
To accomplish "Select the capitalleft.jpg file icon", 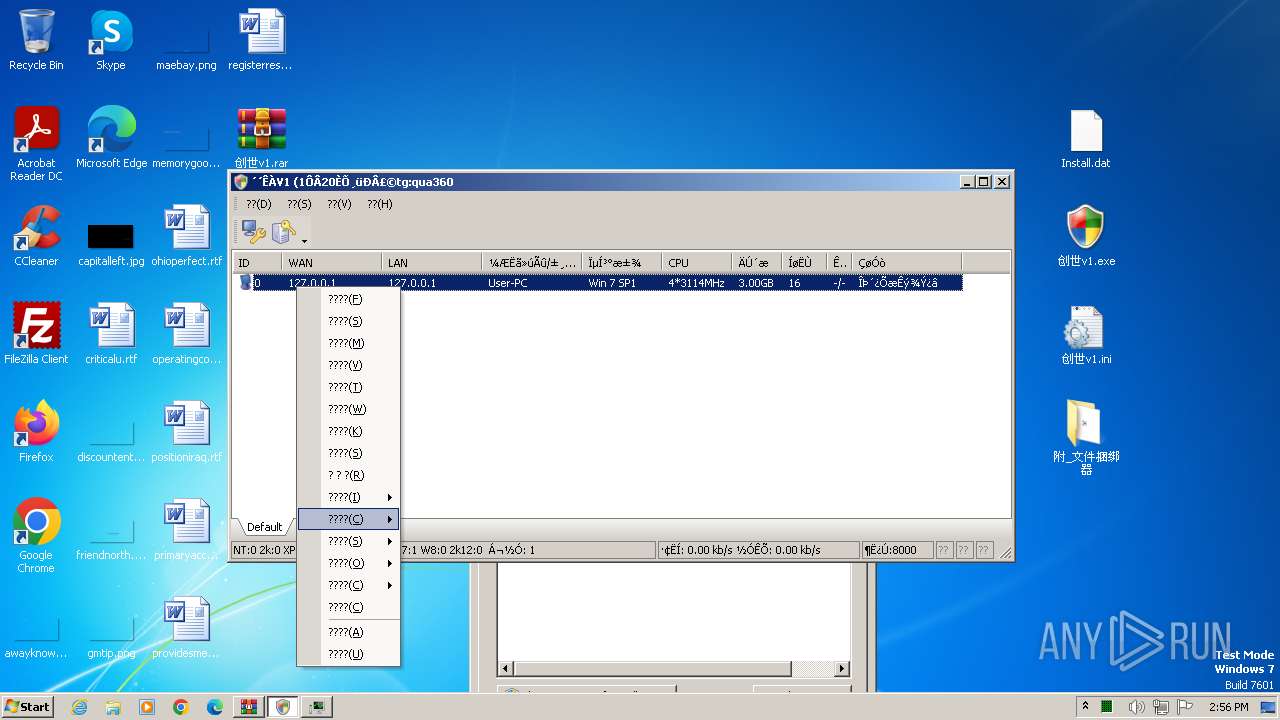I will click(x=111, y=245).
